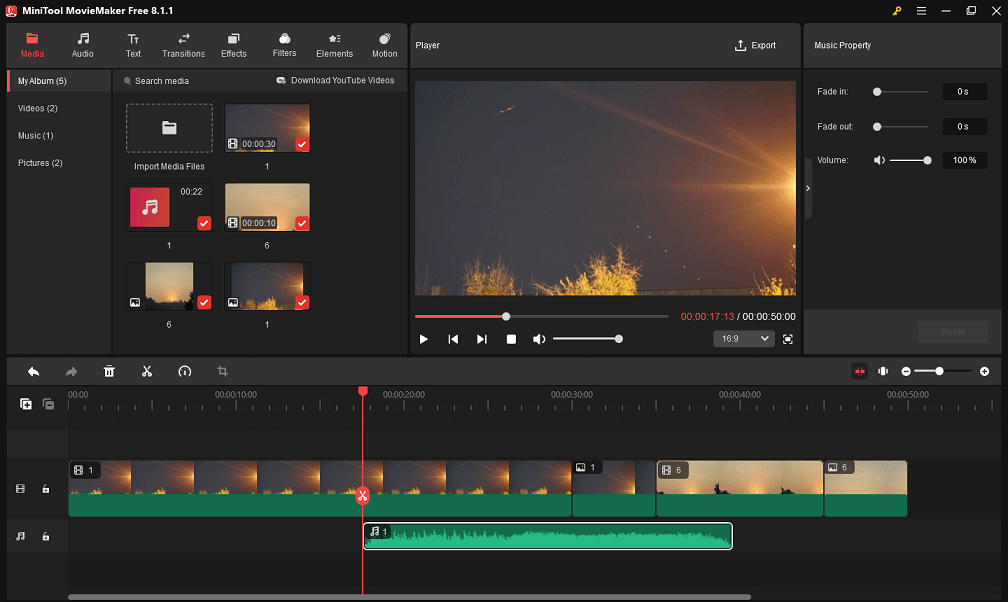Screen dimensions: 1008x602
Task: Stop the playback
Action: [x=511, y=339]
